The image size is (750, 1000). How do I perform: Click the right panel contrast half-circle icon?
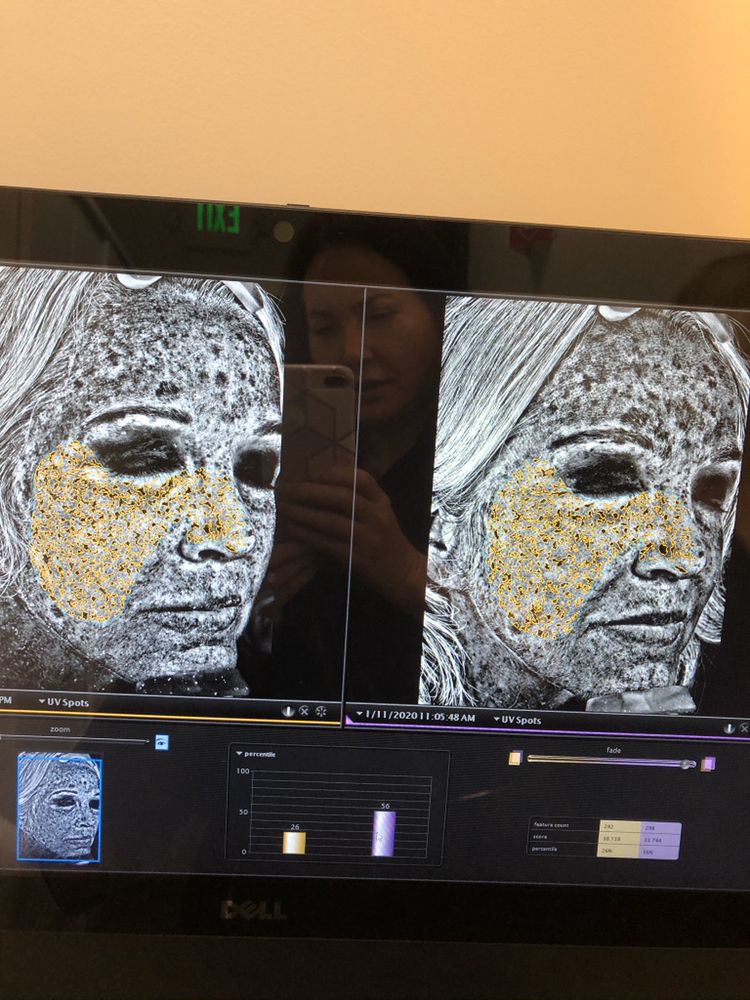729,728
